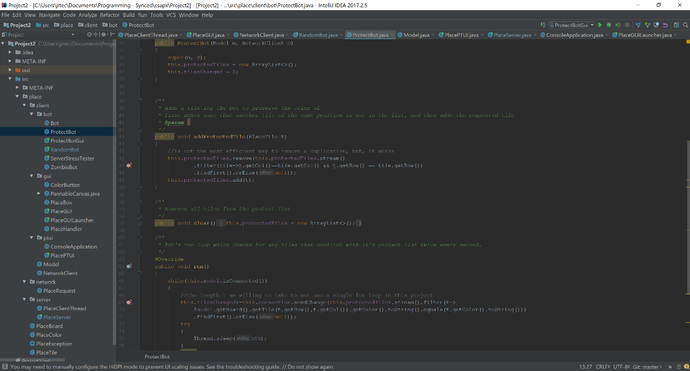This screenshot has width=690, height=371.
Task: Click the Project Structure icon in toolbar
Action: [676, 25]
